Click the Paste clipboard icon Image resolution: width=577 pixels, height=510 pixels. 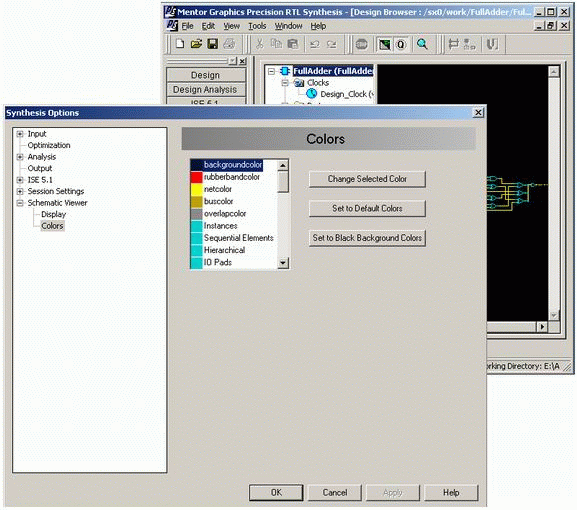[x=293, y=44]
